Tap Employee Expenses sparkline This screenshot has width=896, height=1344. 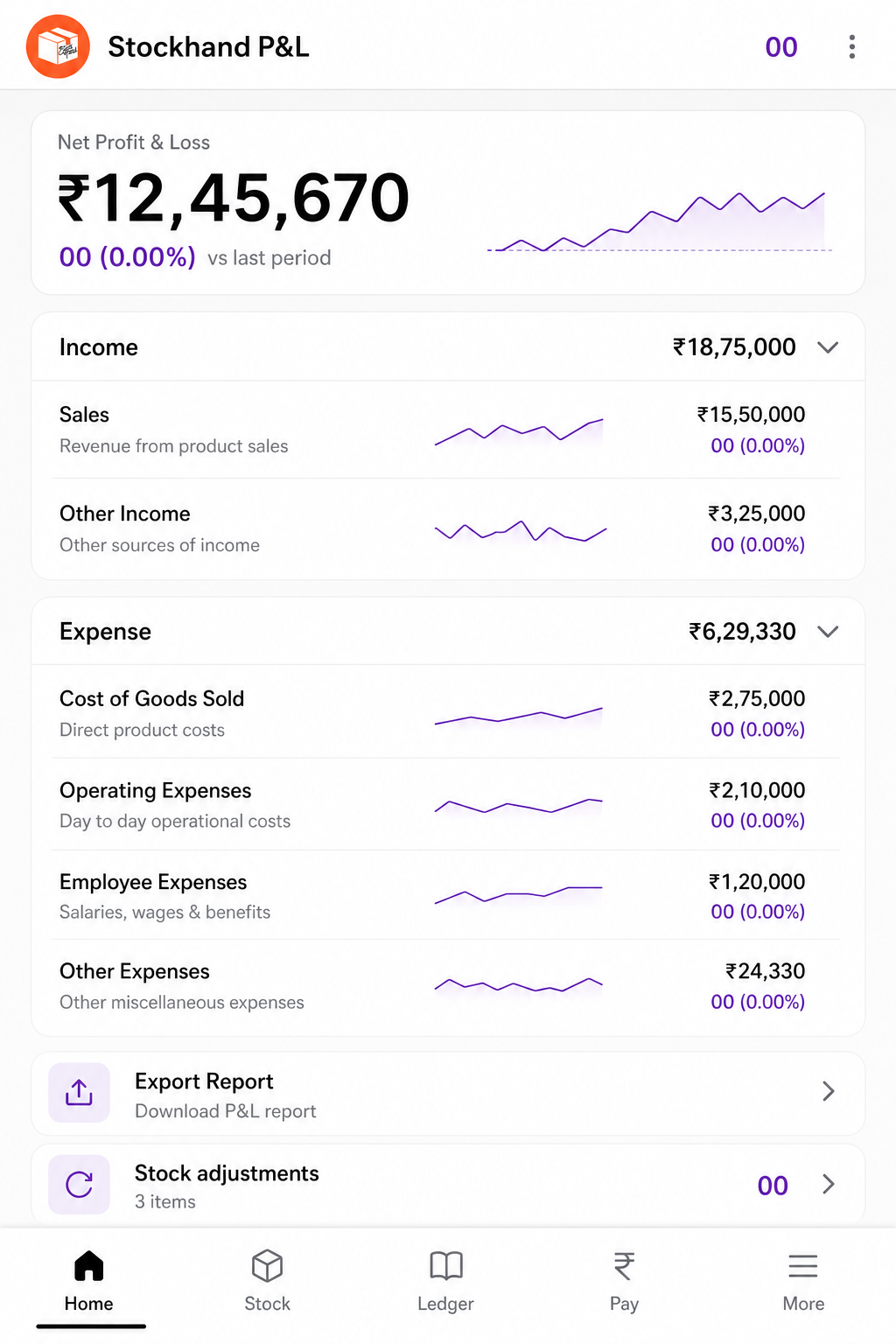(x=519, y=895)
